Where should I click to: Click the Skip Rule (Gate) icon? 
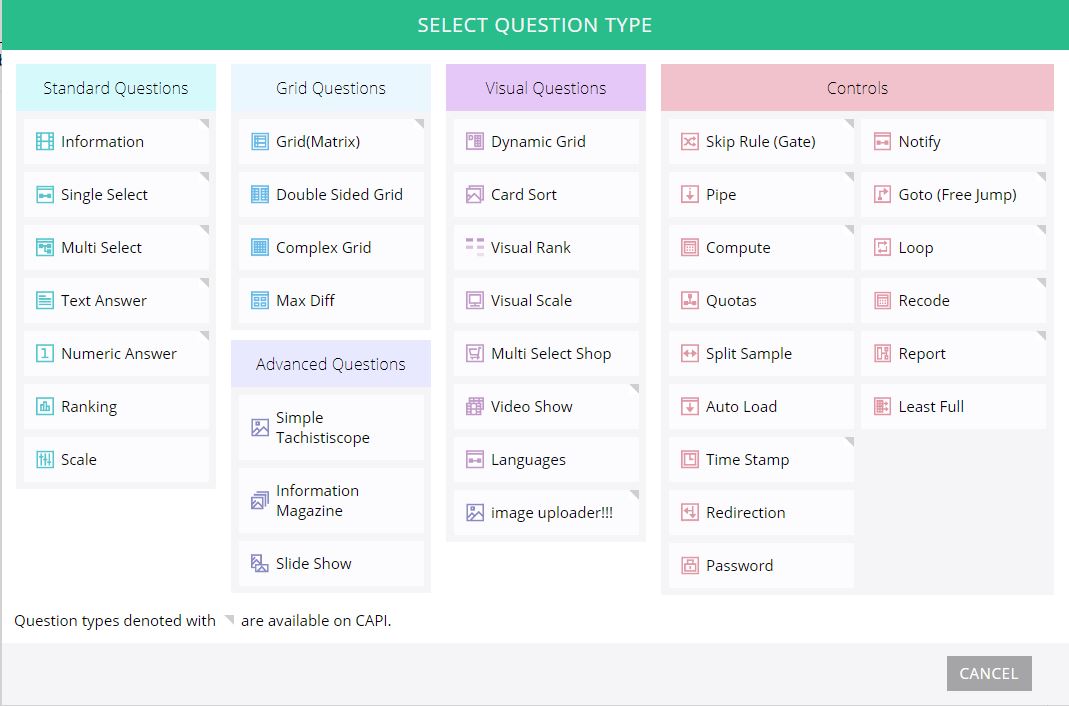(689, 142)
